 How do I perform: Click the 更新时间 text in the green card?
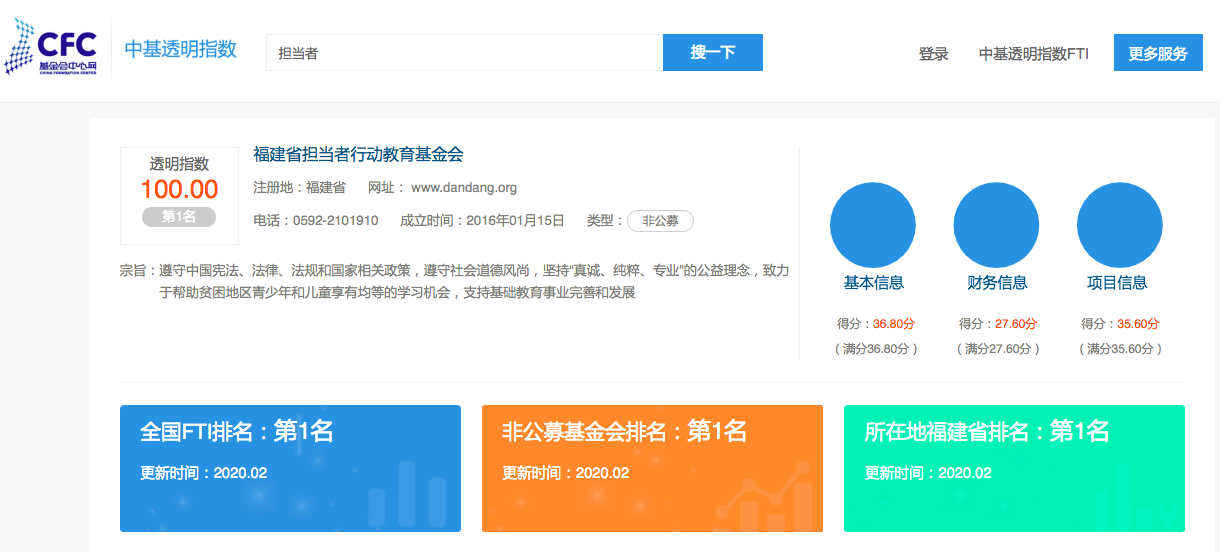[928, 473]
